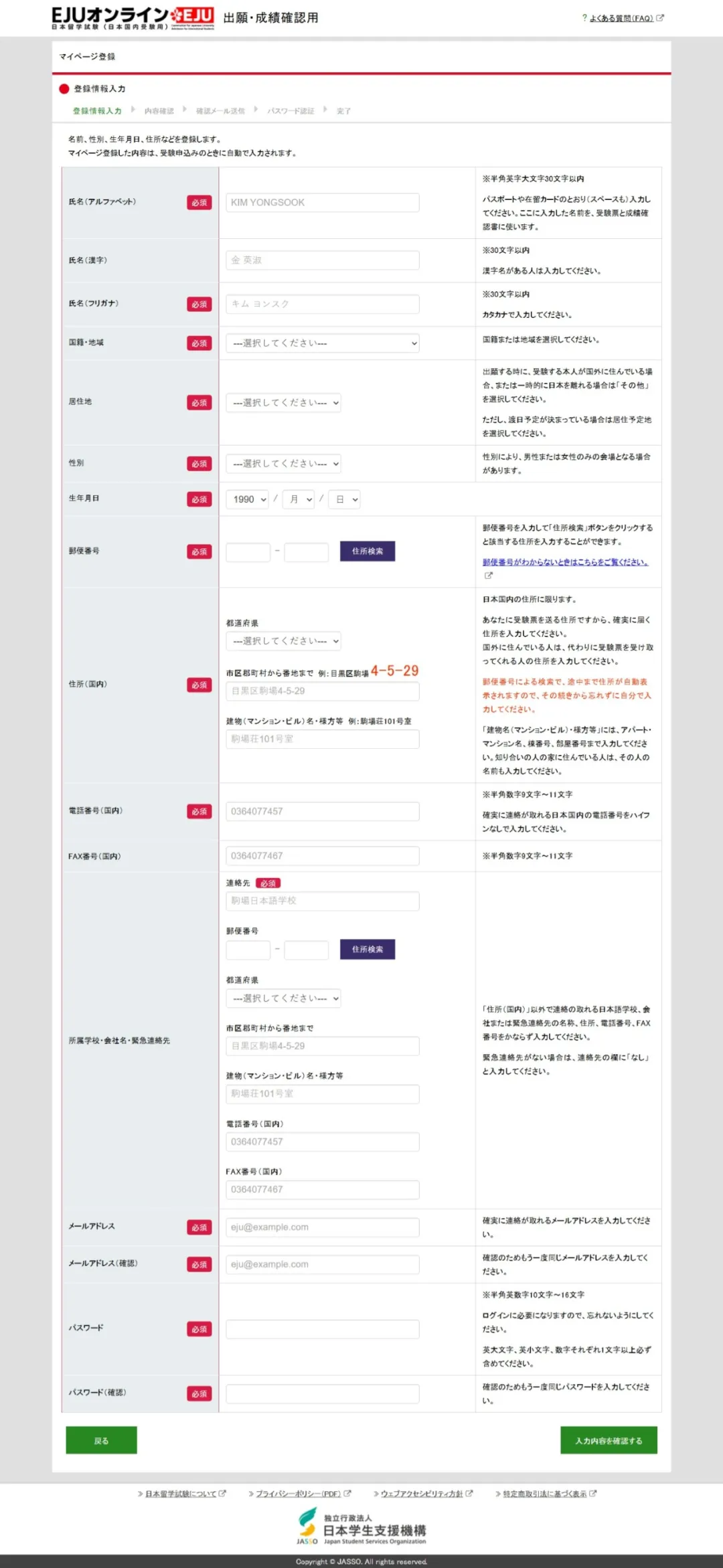The height and width of the screenshot is (1568, 723).
Task: Expand the residence (居住地) dropdown
Action: (283, 403)
